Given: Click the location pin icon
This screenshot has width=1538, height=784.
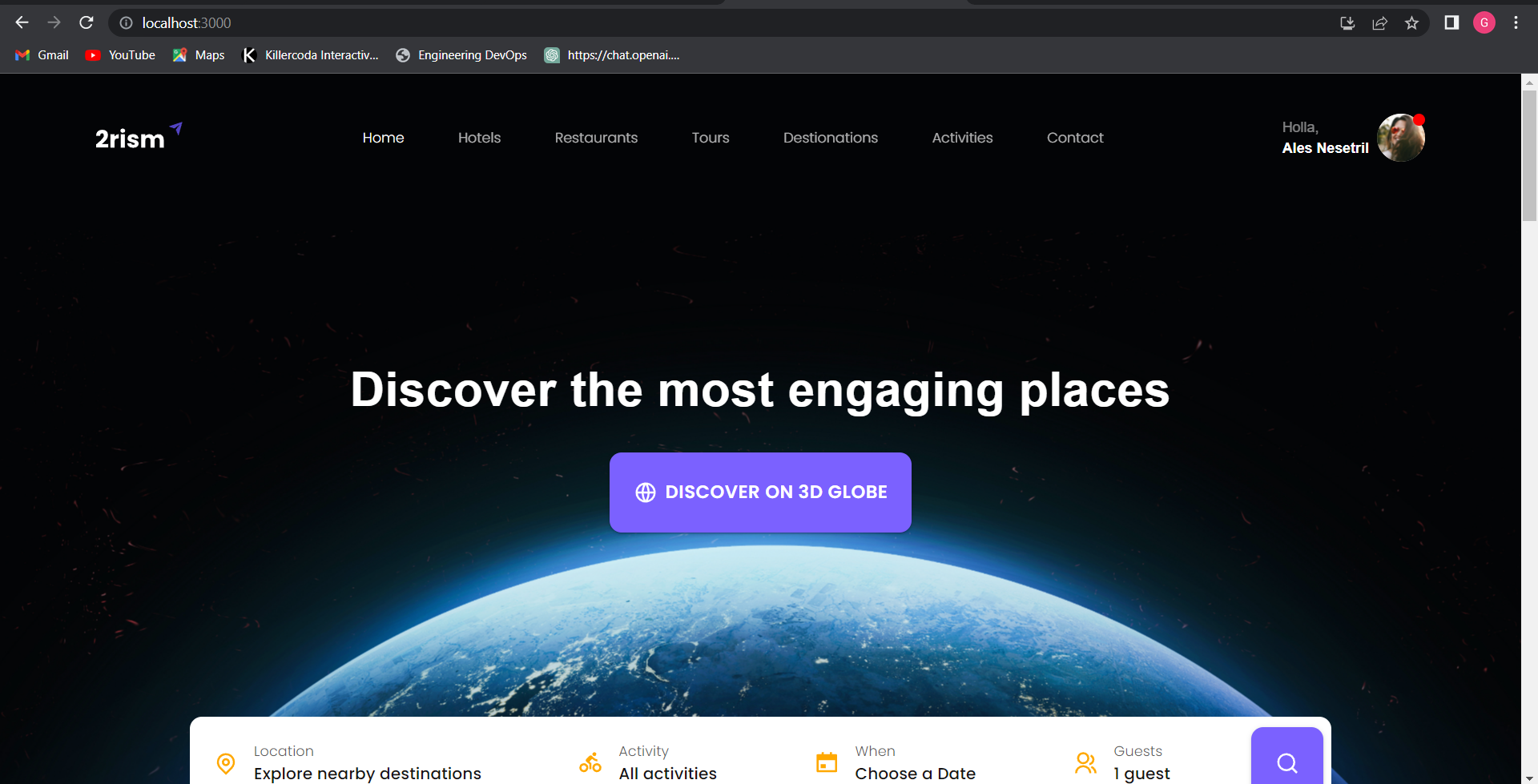Looking at the screenshot, I should [x=226, y=763].
